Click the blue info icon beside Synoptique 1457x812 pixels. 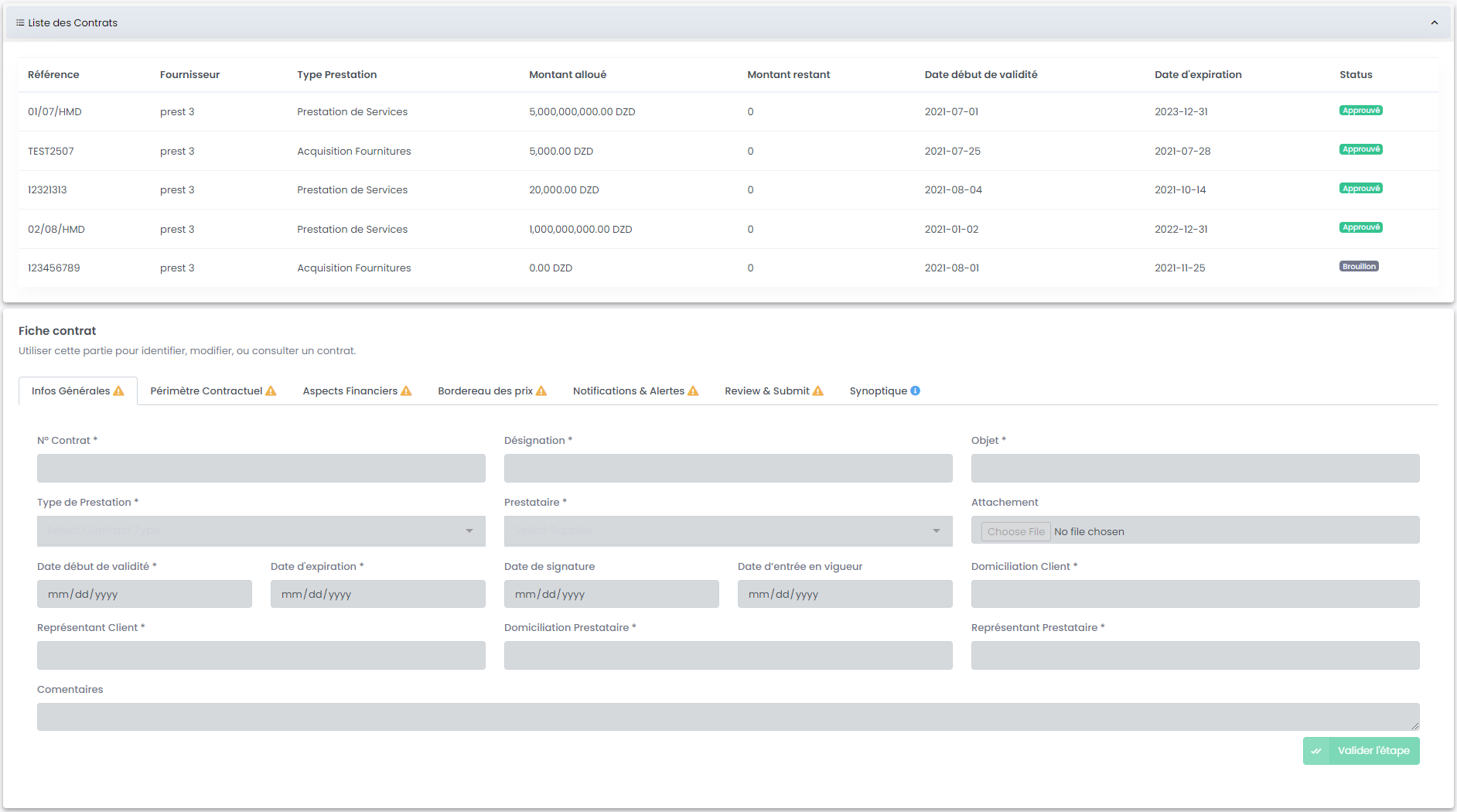coord(915,391)
